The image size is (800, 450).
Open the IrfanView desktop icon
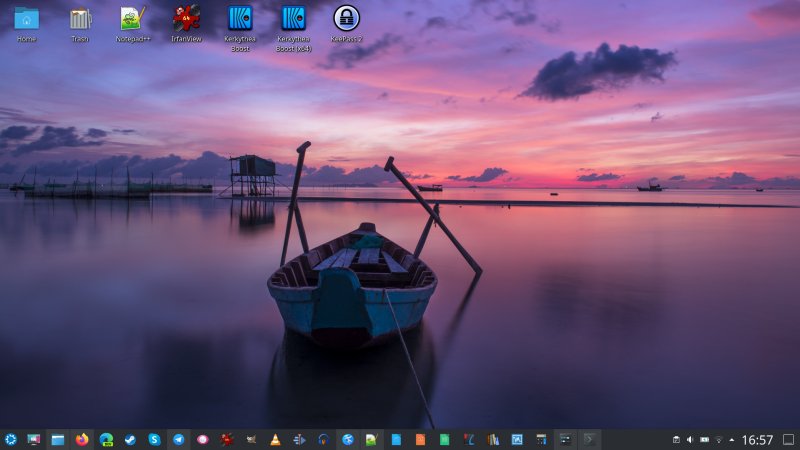[x=186, y=19]
